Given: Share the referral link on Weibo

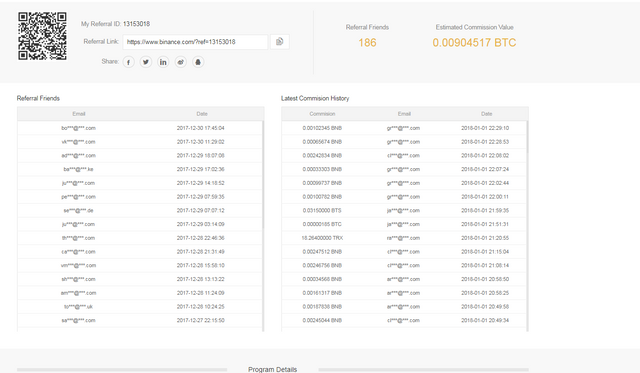Looking at the screenshot, I should pyautogui.click(x=180, y=62).
